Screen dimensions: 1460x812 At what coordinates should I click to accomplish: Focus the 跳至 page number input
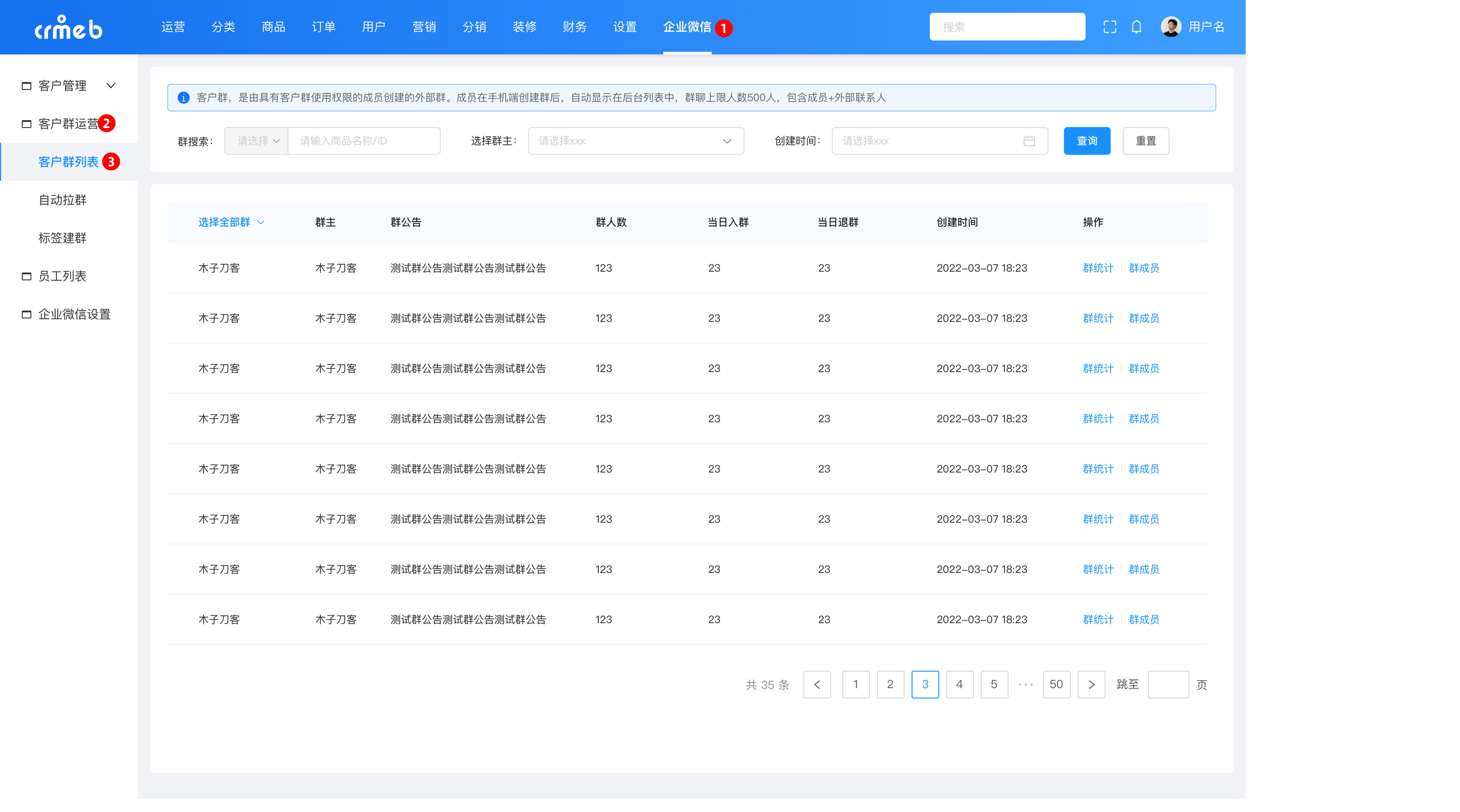coord(1168,685)
